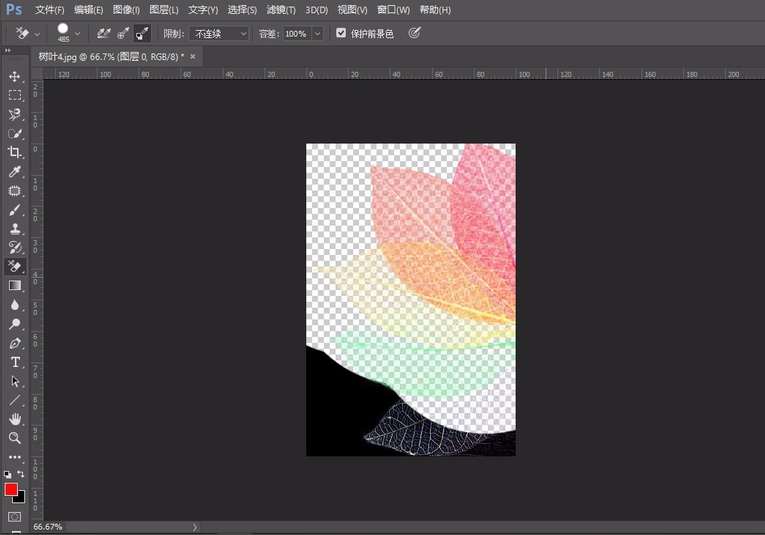
Task: Expand the 容差 tolerance dropdown arrow
Action: [x=317, y=33]
